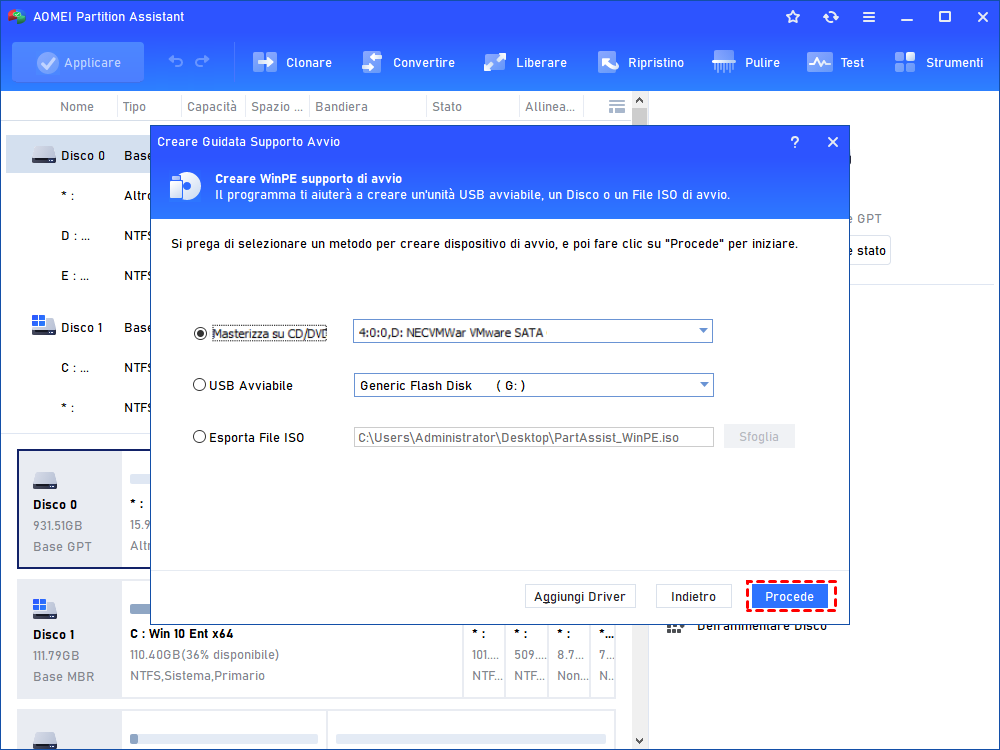Viewport: 1000px width, 750px height.
Task: Maximize the AOMEI window
Action: (x=945, y=17)
